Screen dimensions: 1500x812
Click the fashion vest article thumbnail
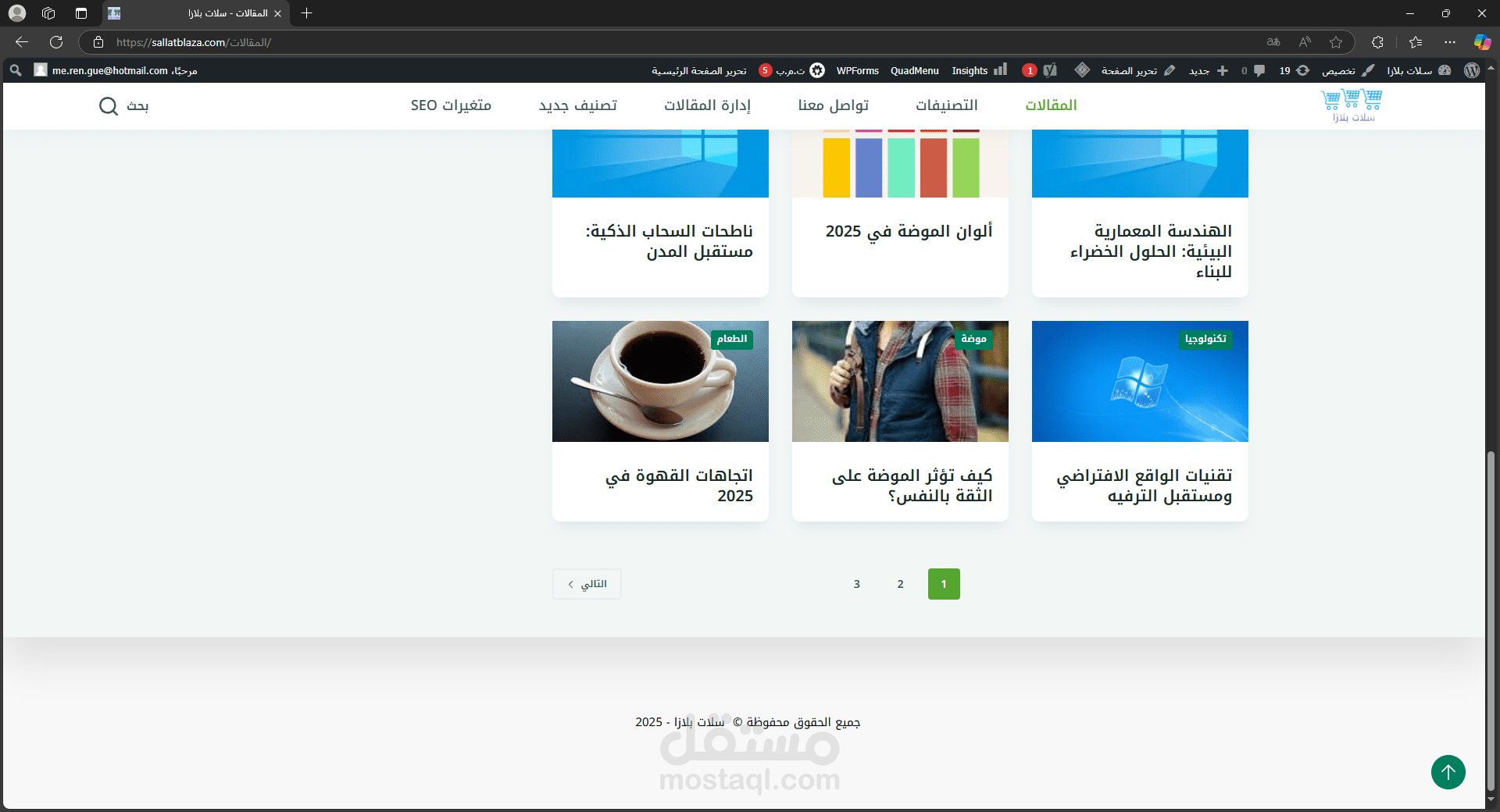(900, 381)
